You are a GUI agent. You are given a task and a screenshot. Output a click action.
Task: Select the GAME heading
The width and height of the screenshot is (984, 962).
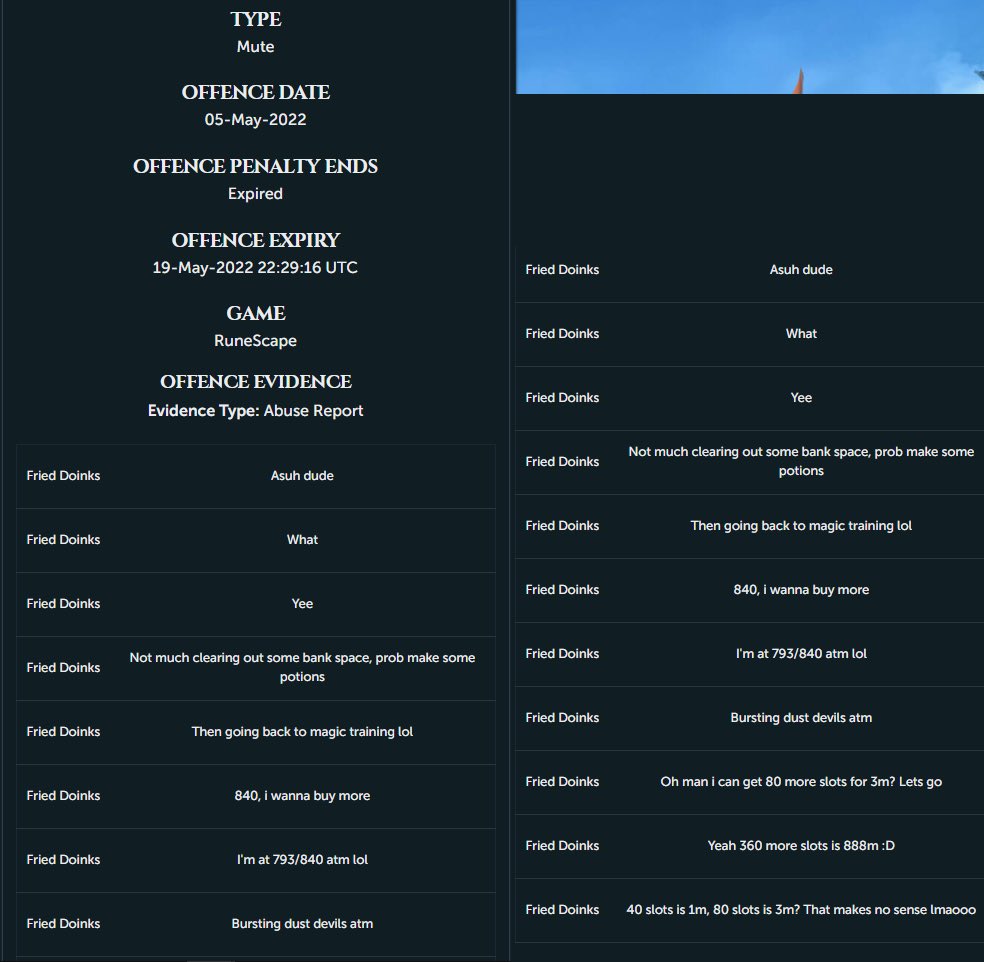click(255, 313)
